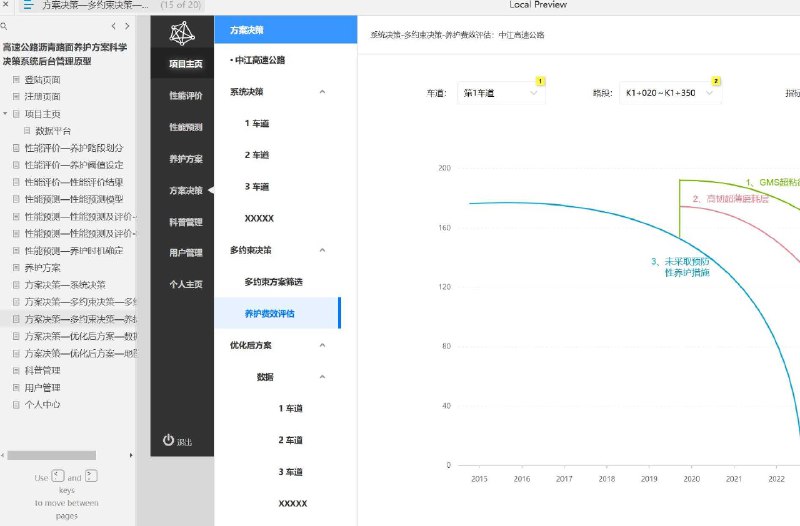Image resolution: width=800 pixels, height=526 pixels.
Task: Open 科普管理 in the page tree
Action: click(x=42, y=370)
